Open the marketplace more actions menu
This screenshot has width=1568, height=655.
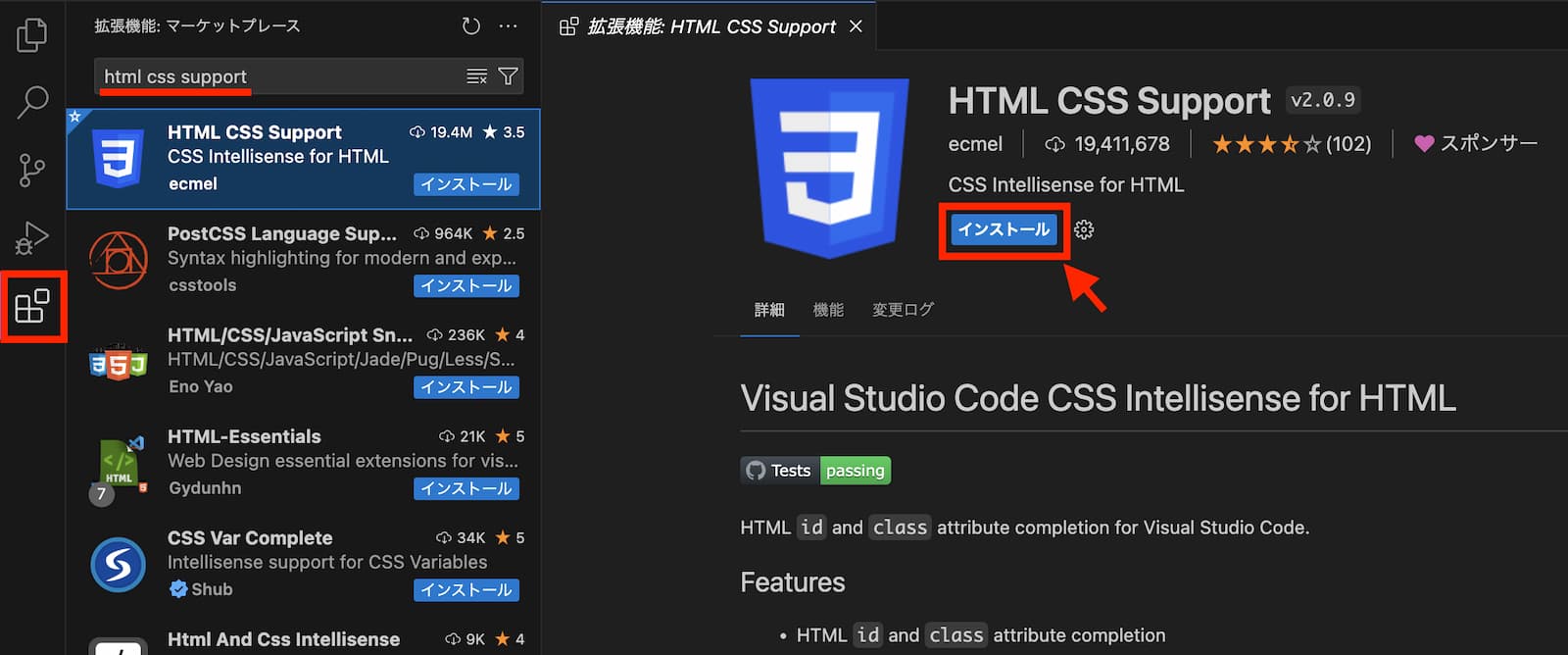[508, 26]
